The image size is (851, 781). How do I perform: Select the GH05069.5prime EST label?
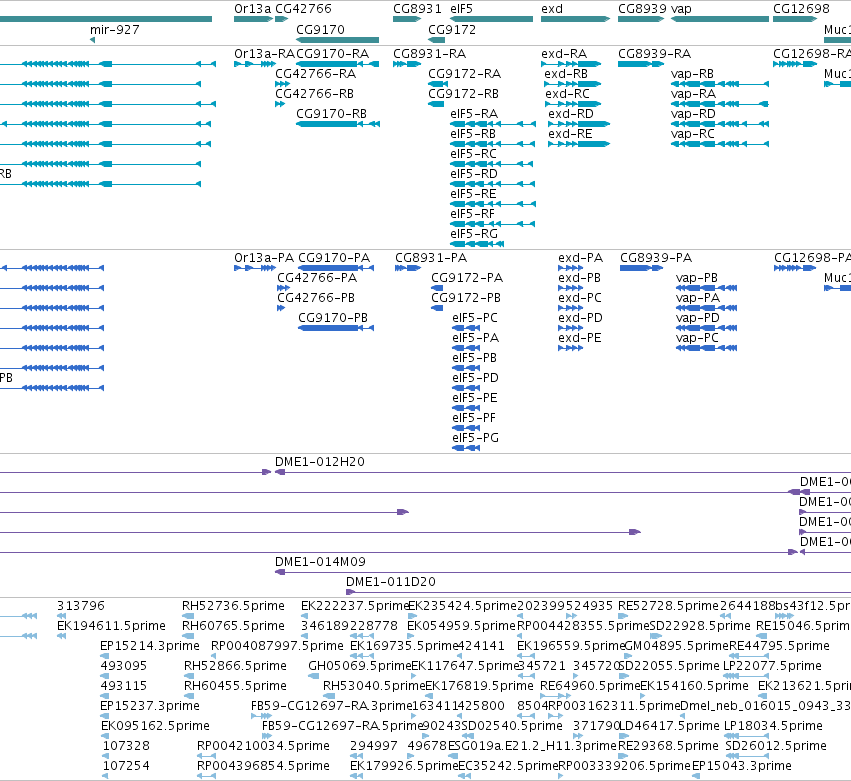tap(360, 666)
